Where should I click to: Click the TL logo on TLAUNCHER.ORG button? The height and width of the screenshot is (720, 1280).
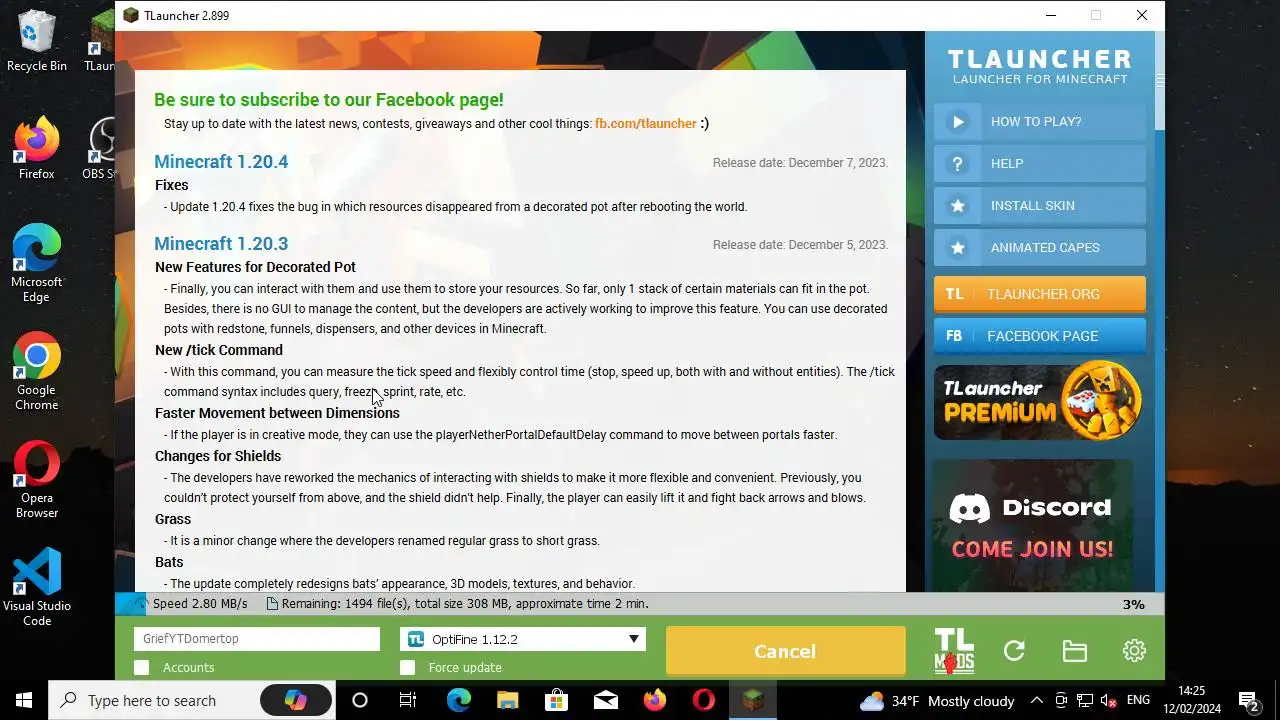954,294
